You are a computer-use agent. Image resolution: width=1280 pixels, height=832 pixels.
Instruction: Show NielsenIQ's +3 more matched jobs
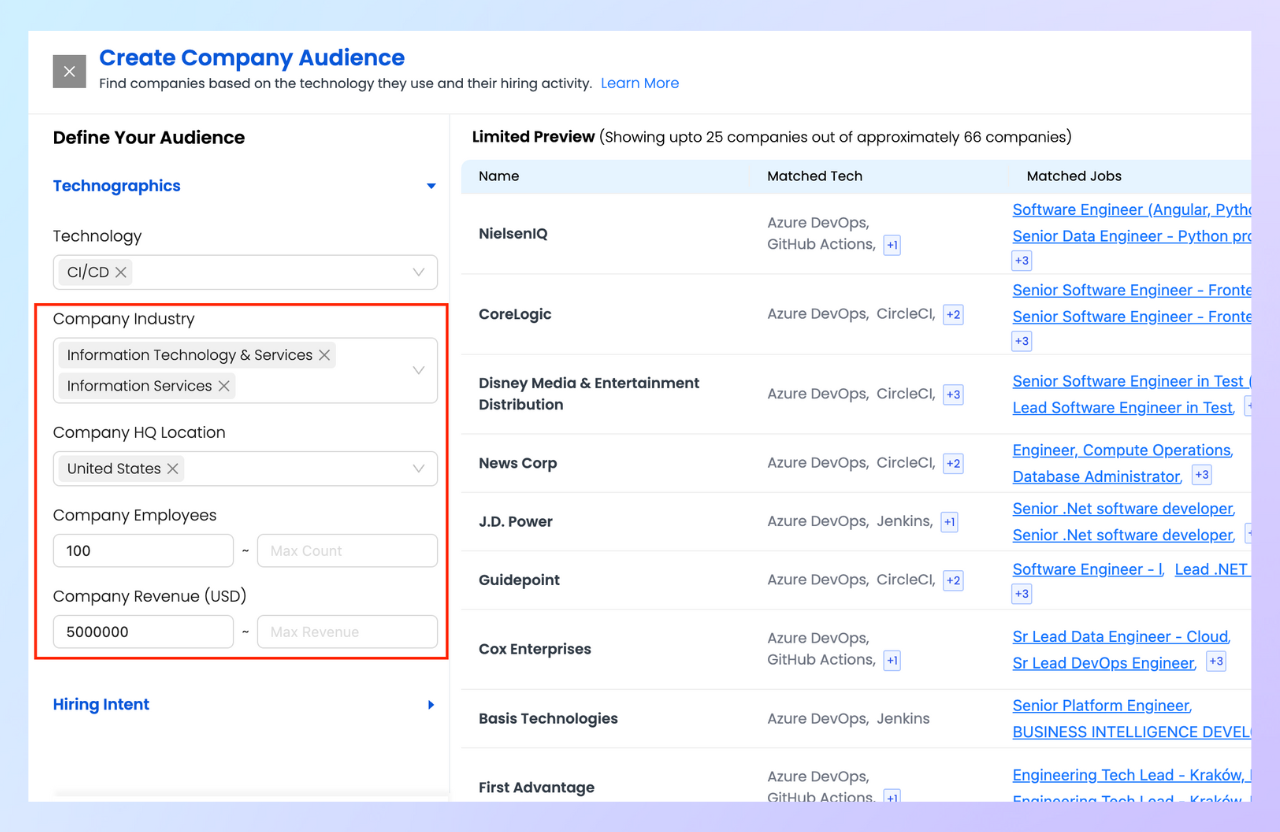pyautogui.click(x=1022, y=261)
